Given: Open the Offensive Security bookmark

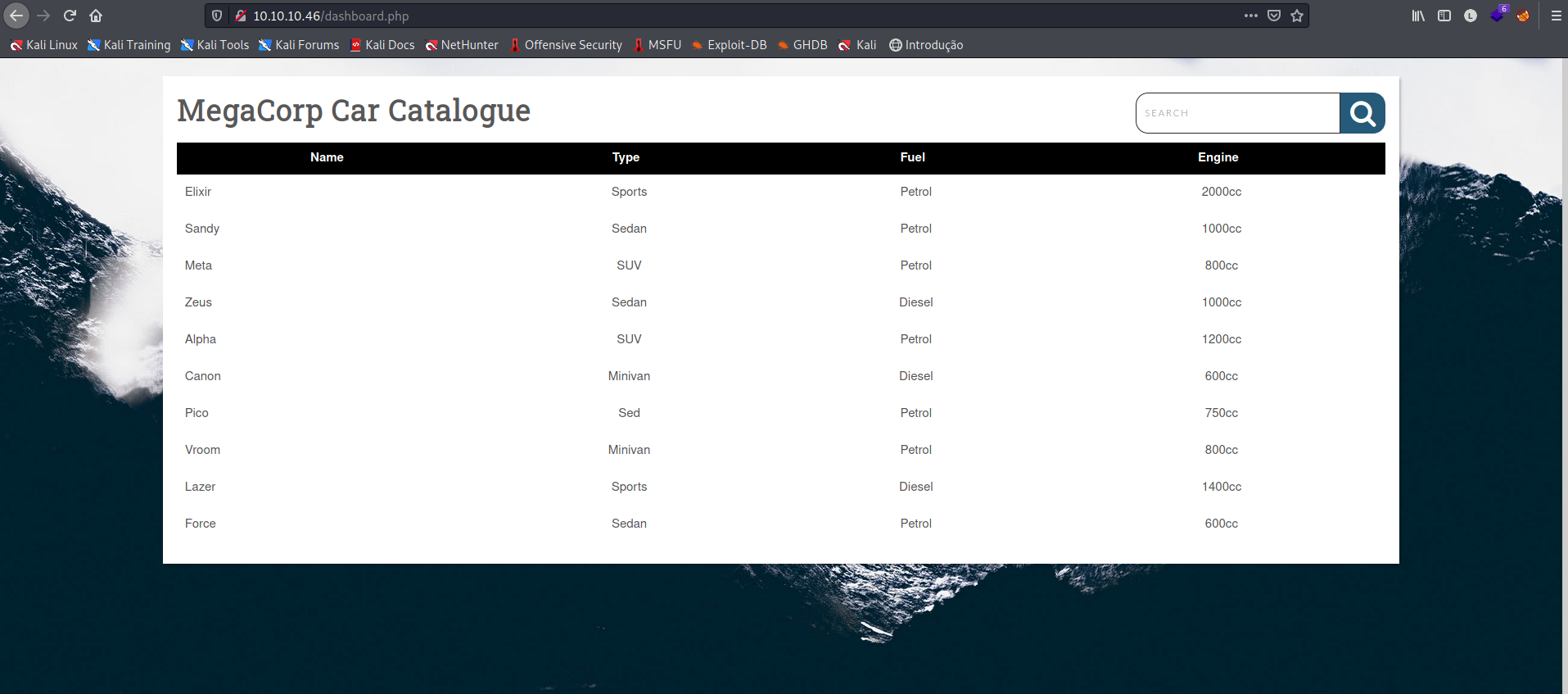Looking at the screenshot, I should 566,45.
